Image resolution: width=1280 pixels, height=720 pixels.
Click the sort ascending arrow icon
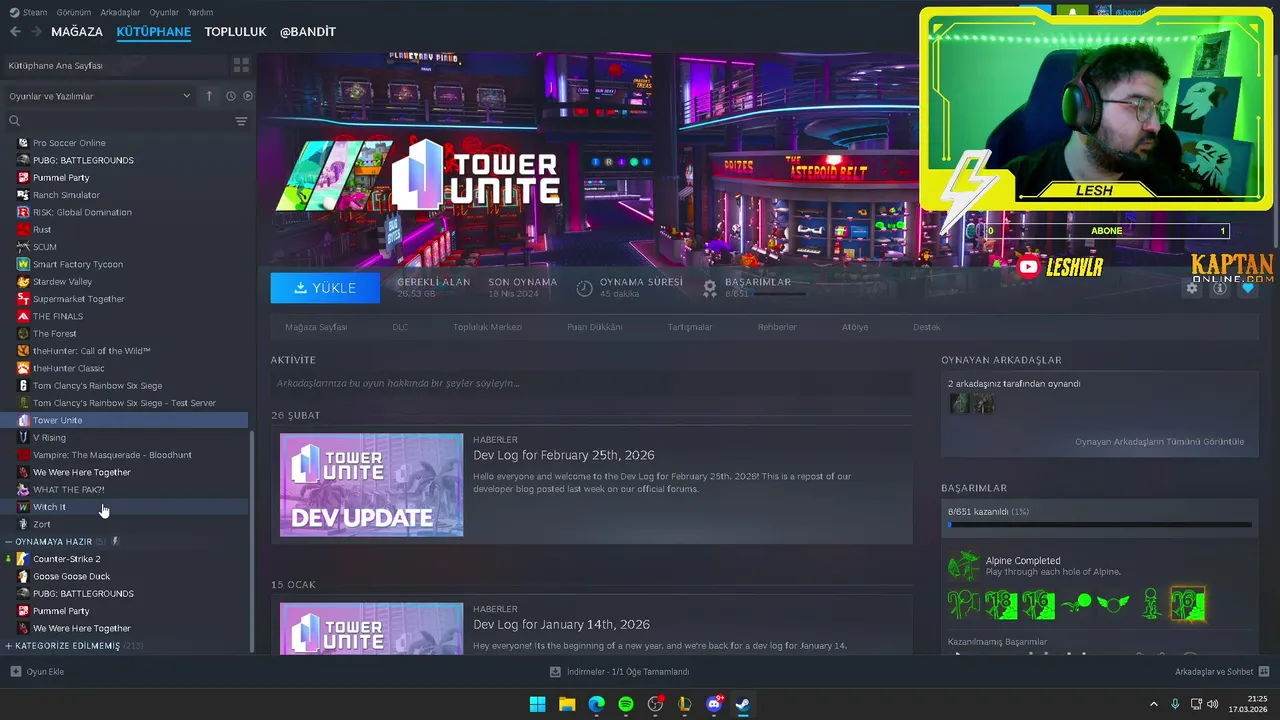[209, 96]
